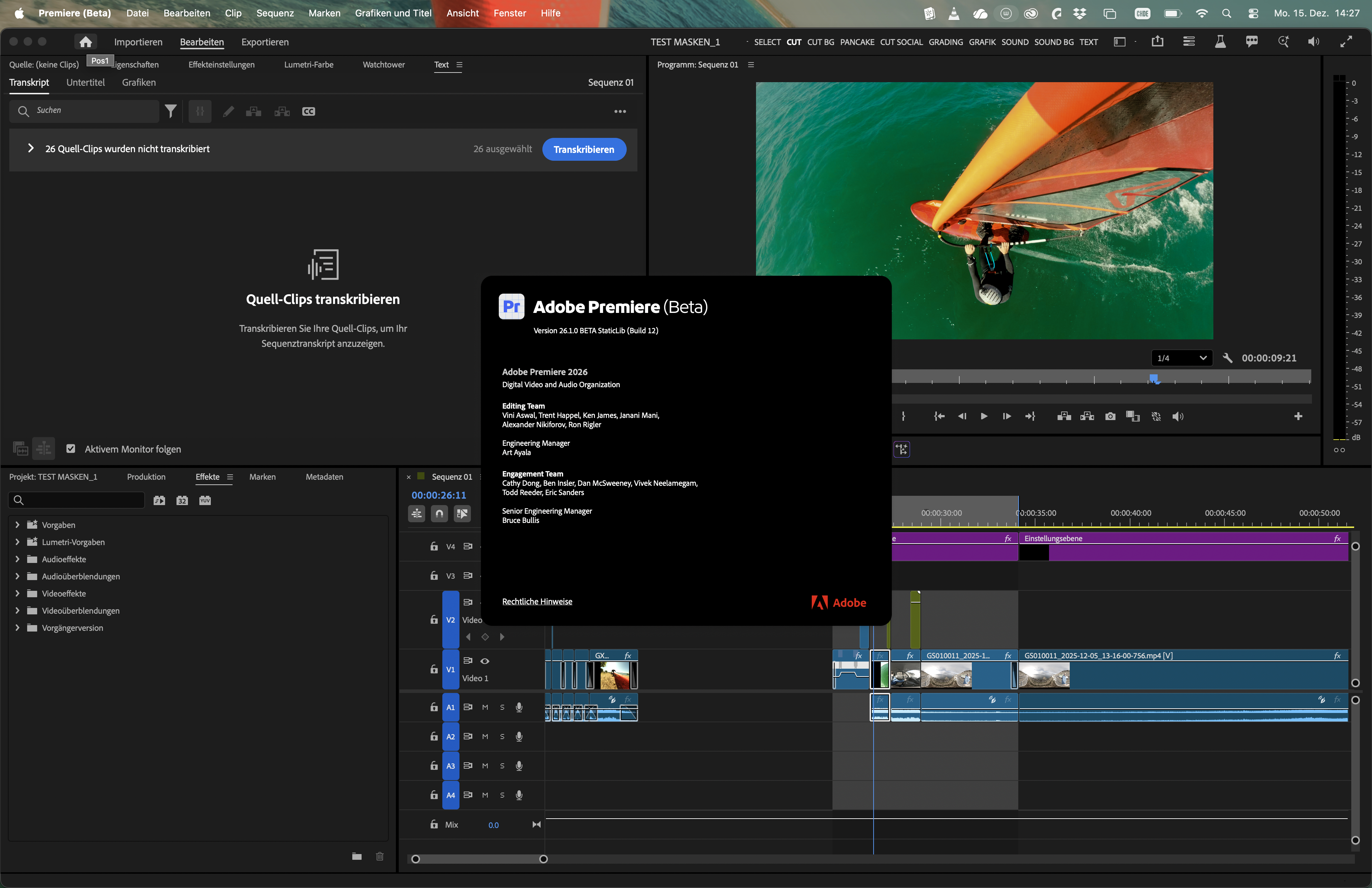Click the Transkribieren button
This screenshot has height=888, width=1372.
click(x=583, y=149)
